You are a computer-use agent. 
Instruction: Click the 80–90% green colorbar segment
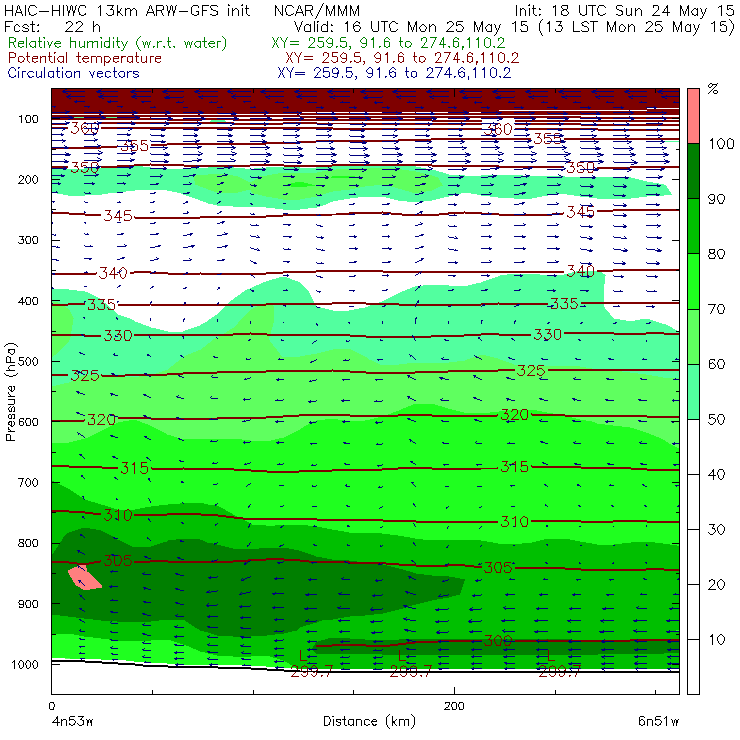pyautogui.click(x=693, y=226)
